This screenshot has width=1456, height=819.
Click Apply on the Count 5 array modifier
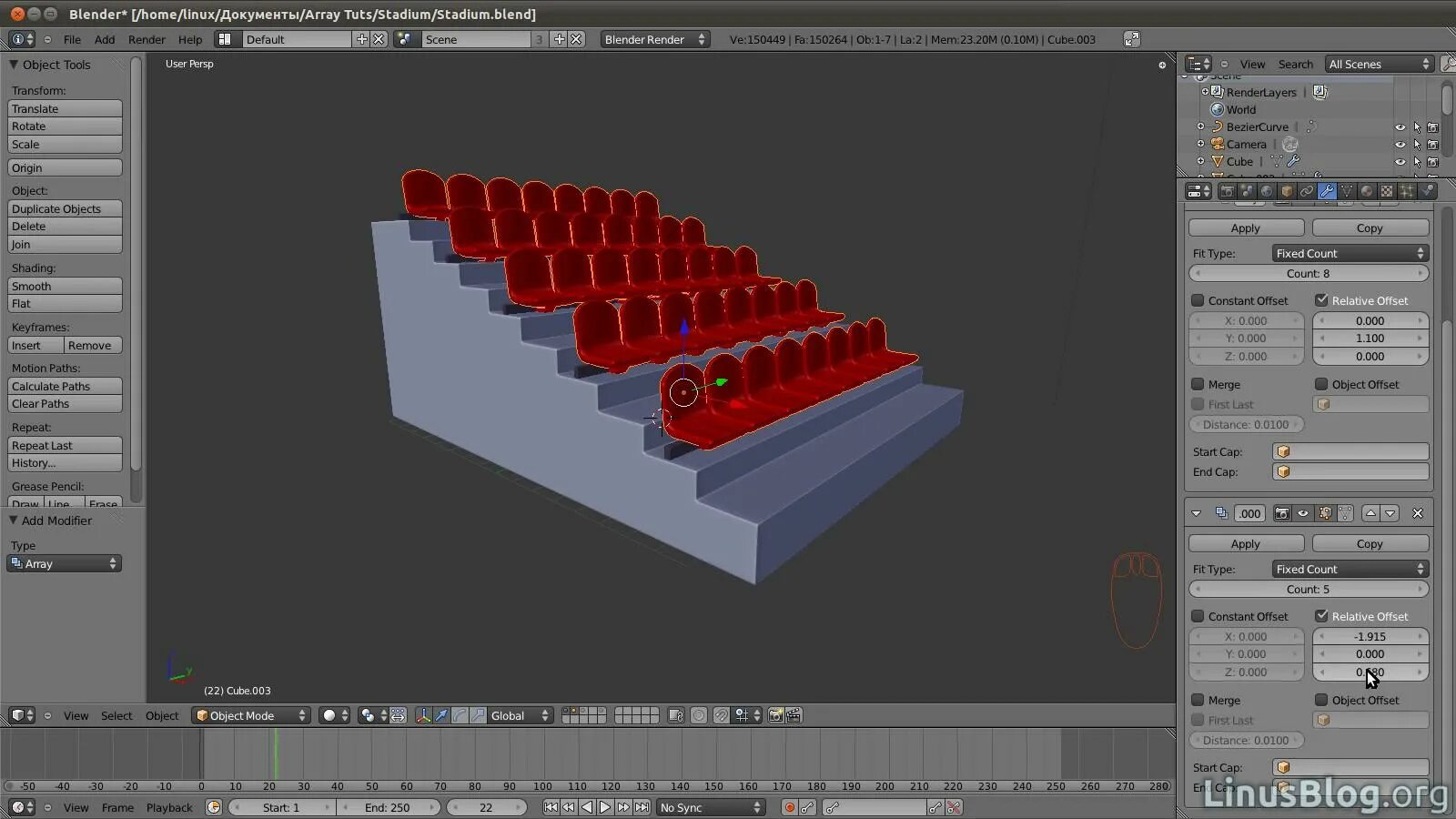click(x=1246, y=543)
